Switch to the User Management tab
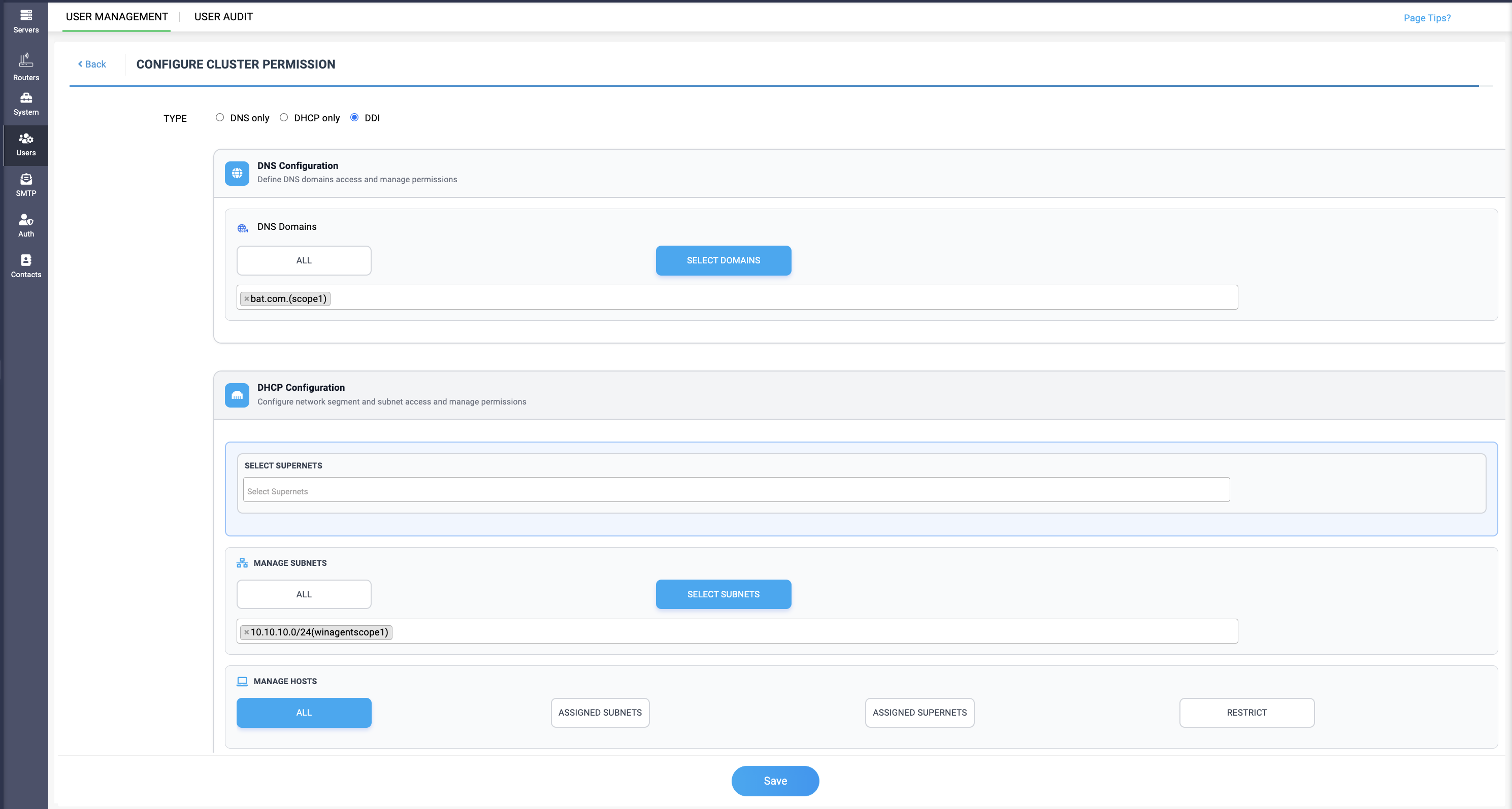1512x809 pixels. click(117, 16)
